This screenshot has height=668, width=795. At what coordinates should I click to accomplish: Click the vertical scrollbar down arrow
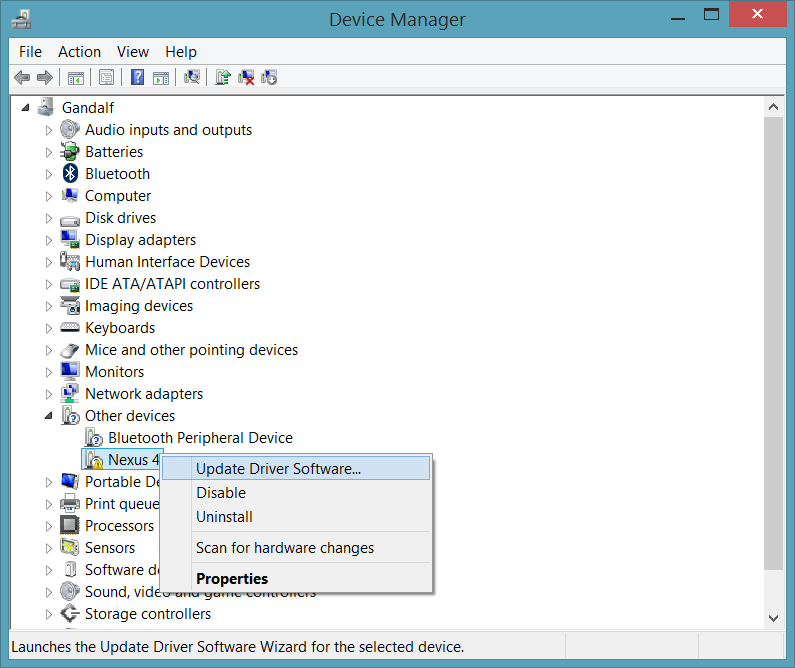773,619
